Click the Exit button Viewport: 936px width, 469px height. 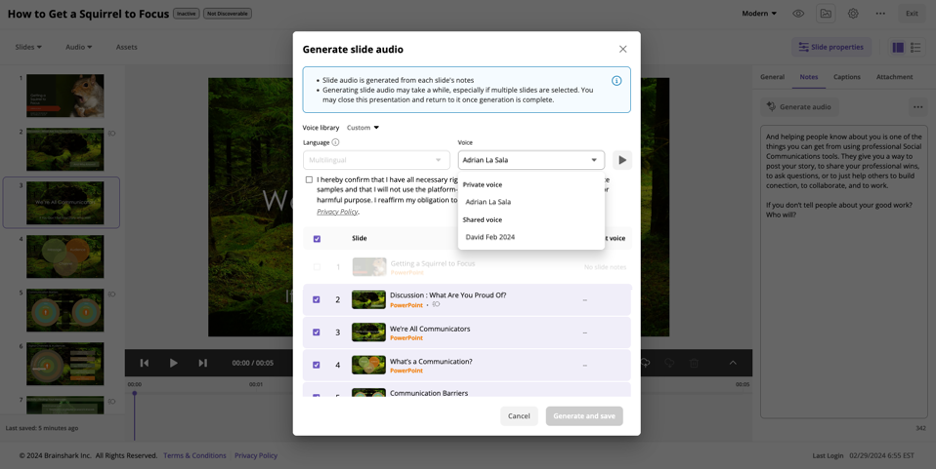point(912,13)
